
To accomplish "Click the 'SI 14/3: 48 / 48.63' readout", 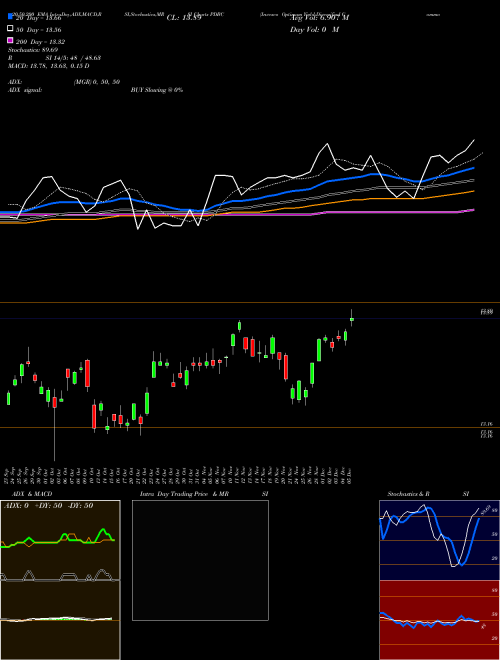I will tap(73, 58).
